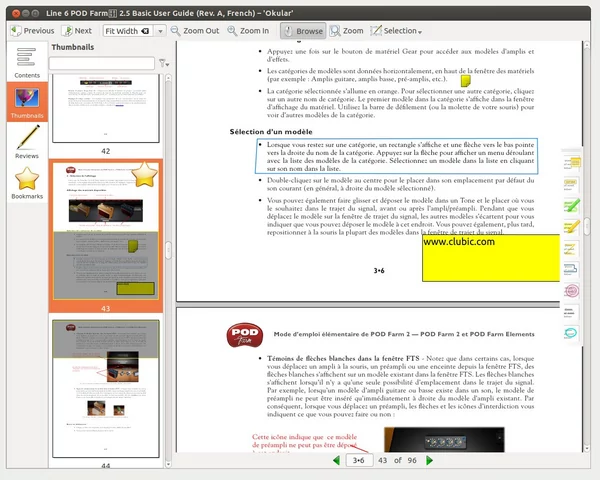Clear the Fit Width zoom field
The height and width of the screenshot is (480, 600).
(145, 31)
